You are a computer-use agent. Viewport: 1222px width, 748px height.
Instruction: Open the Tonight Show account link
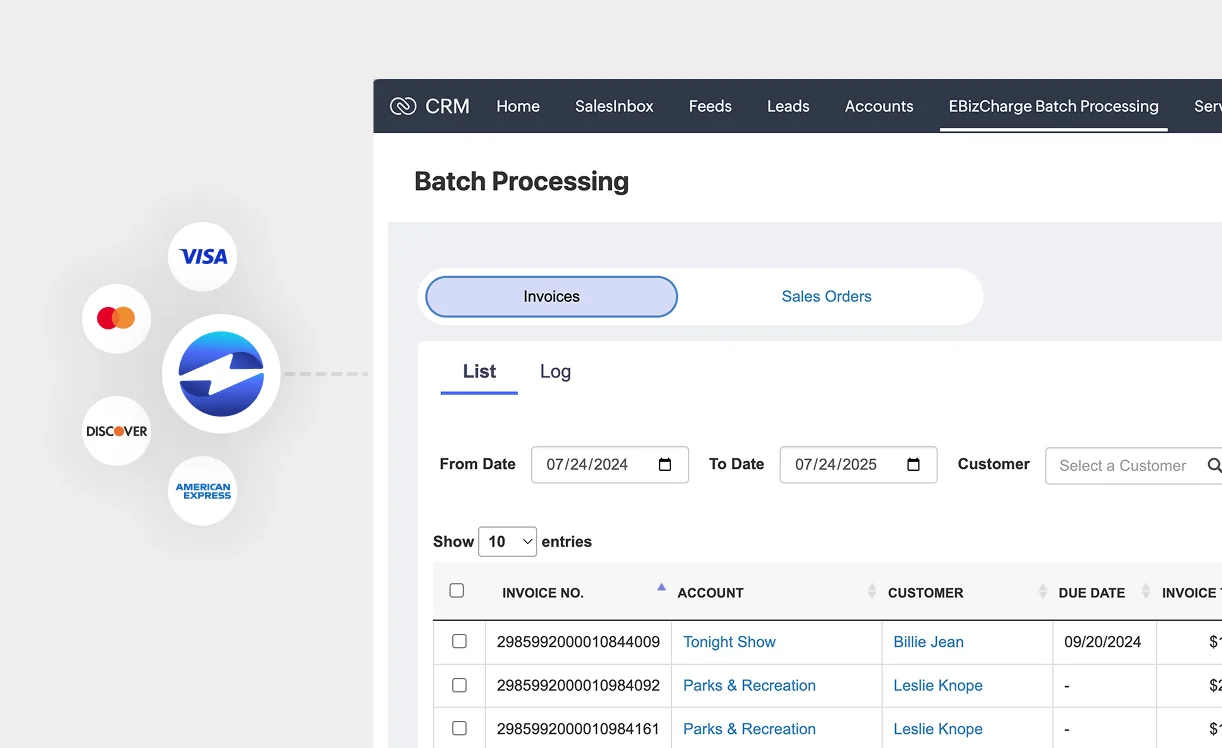[729, 642]
